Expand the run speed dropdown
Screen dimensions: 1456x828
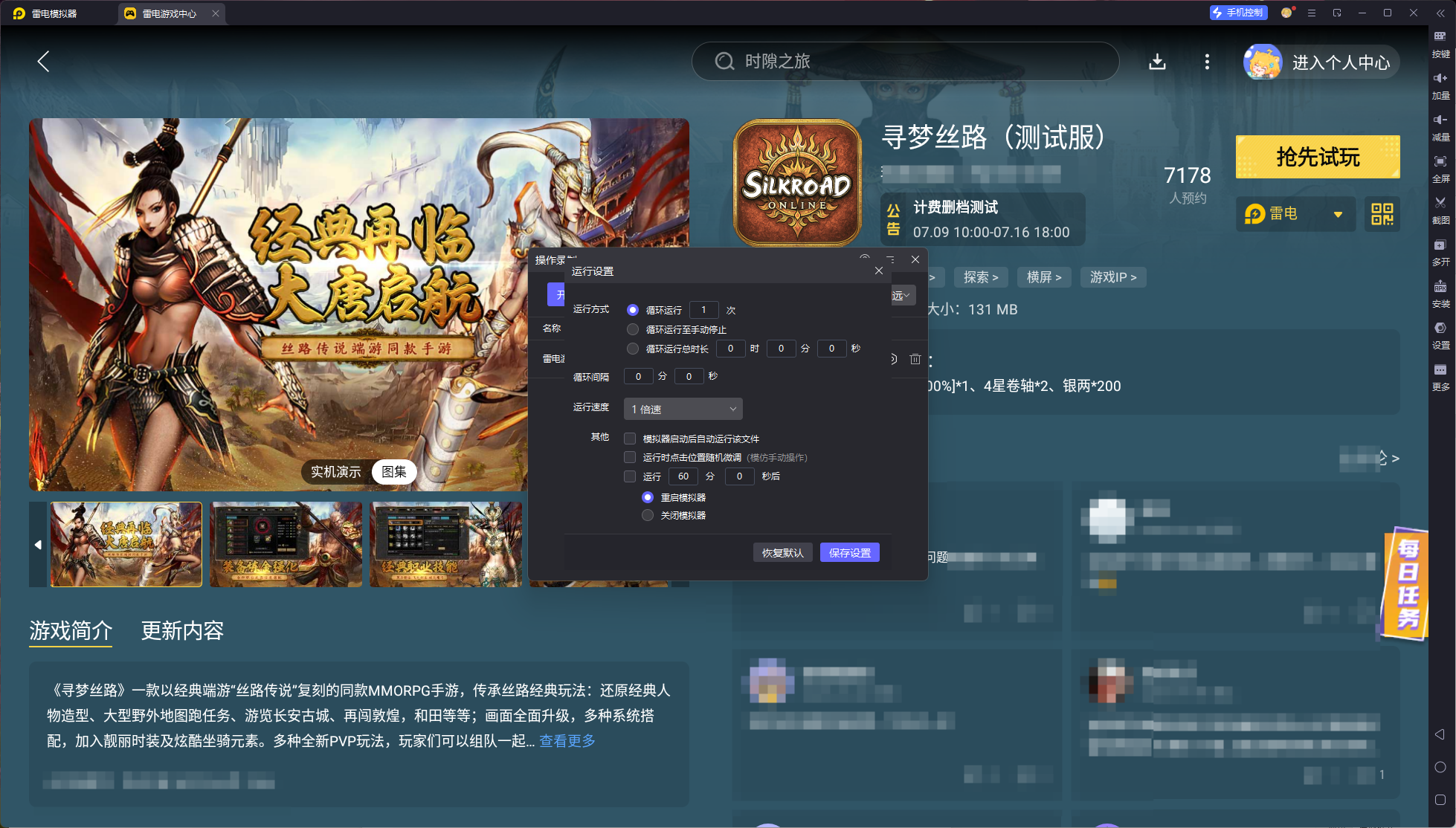pos(683,409)
